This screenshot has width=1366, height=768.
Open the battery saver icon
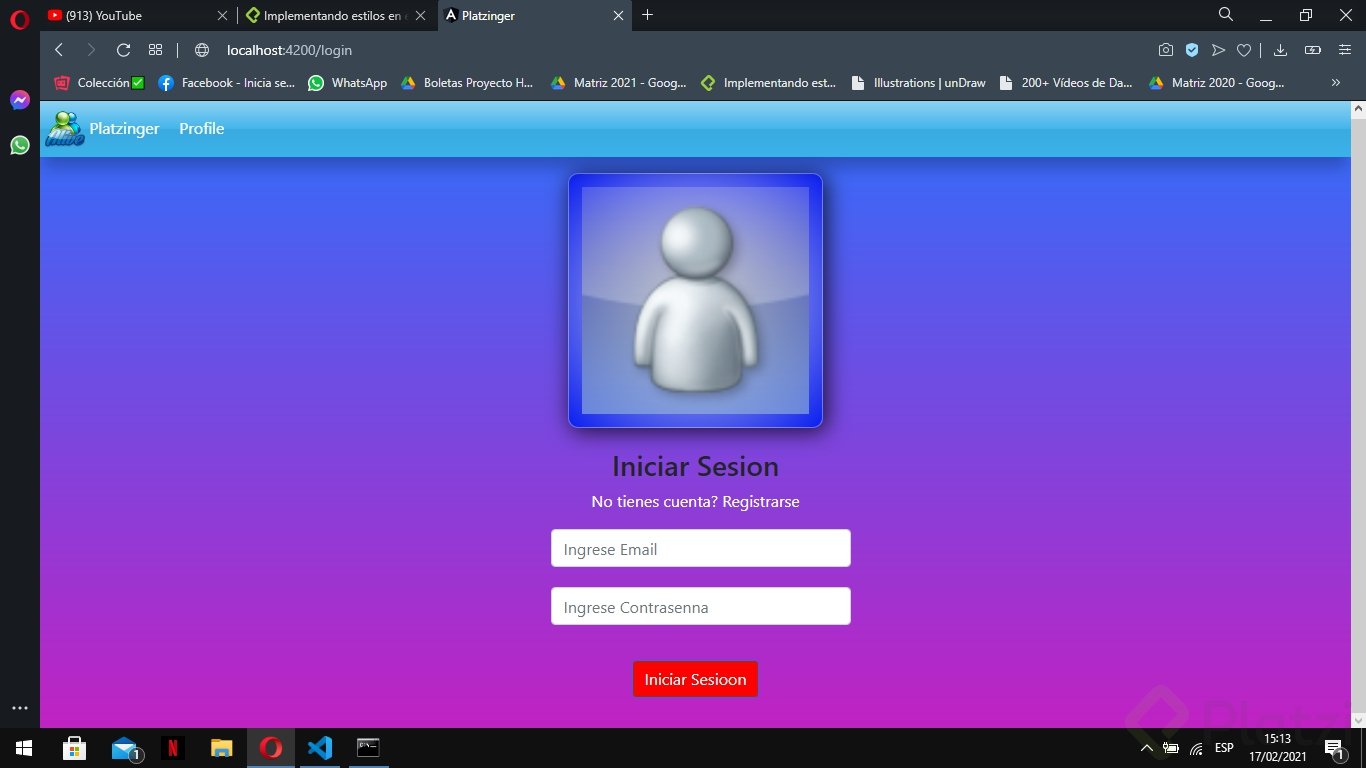click(x=1313, y=50)
